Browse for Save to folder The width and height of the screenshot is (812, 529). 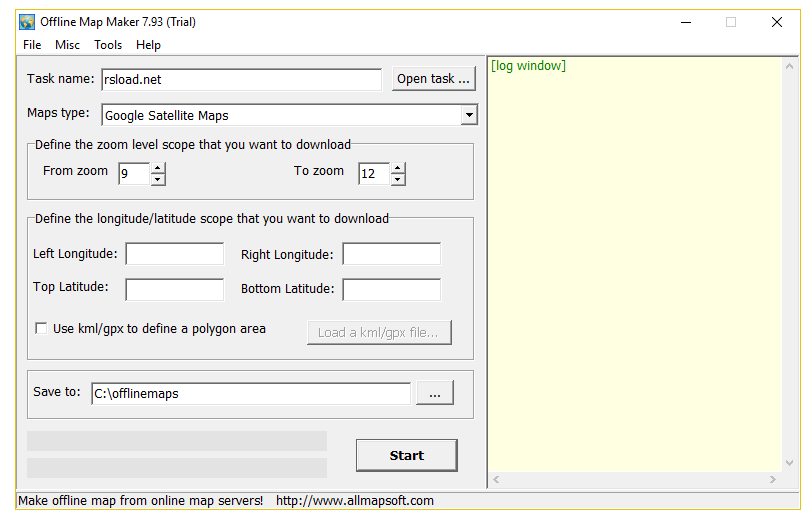point(434,394)
